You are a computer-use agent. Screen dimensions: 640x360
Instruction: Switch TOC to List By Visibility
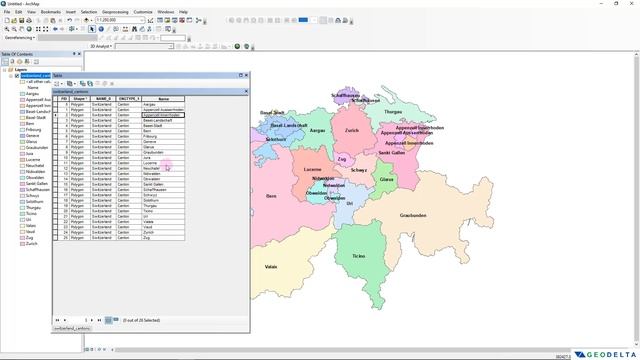[x=20, y=62]
